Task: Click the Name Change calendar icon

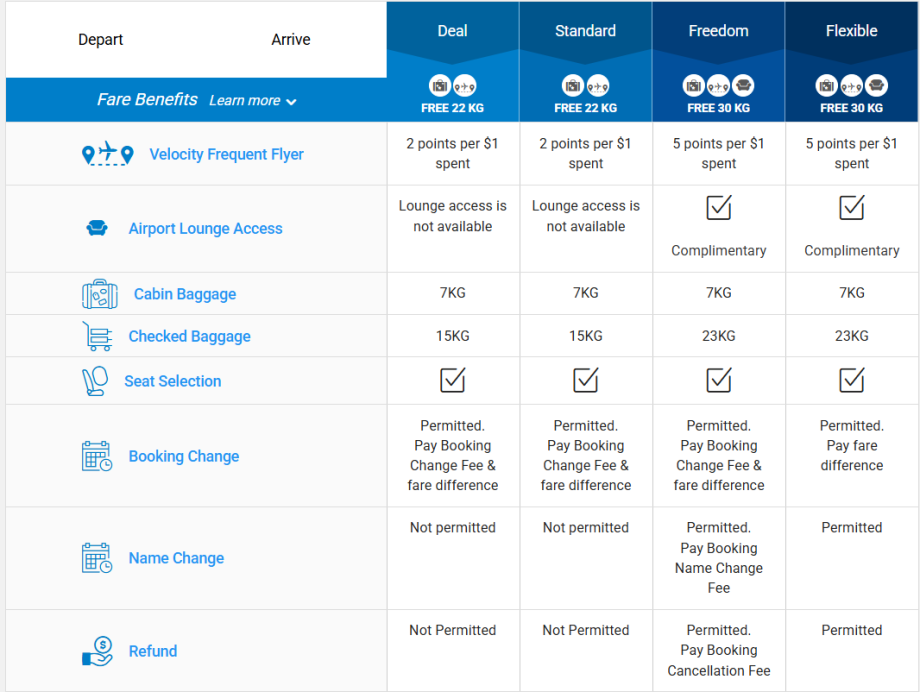Action: coord(97,558)
